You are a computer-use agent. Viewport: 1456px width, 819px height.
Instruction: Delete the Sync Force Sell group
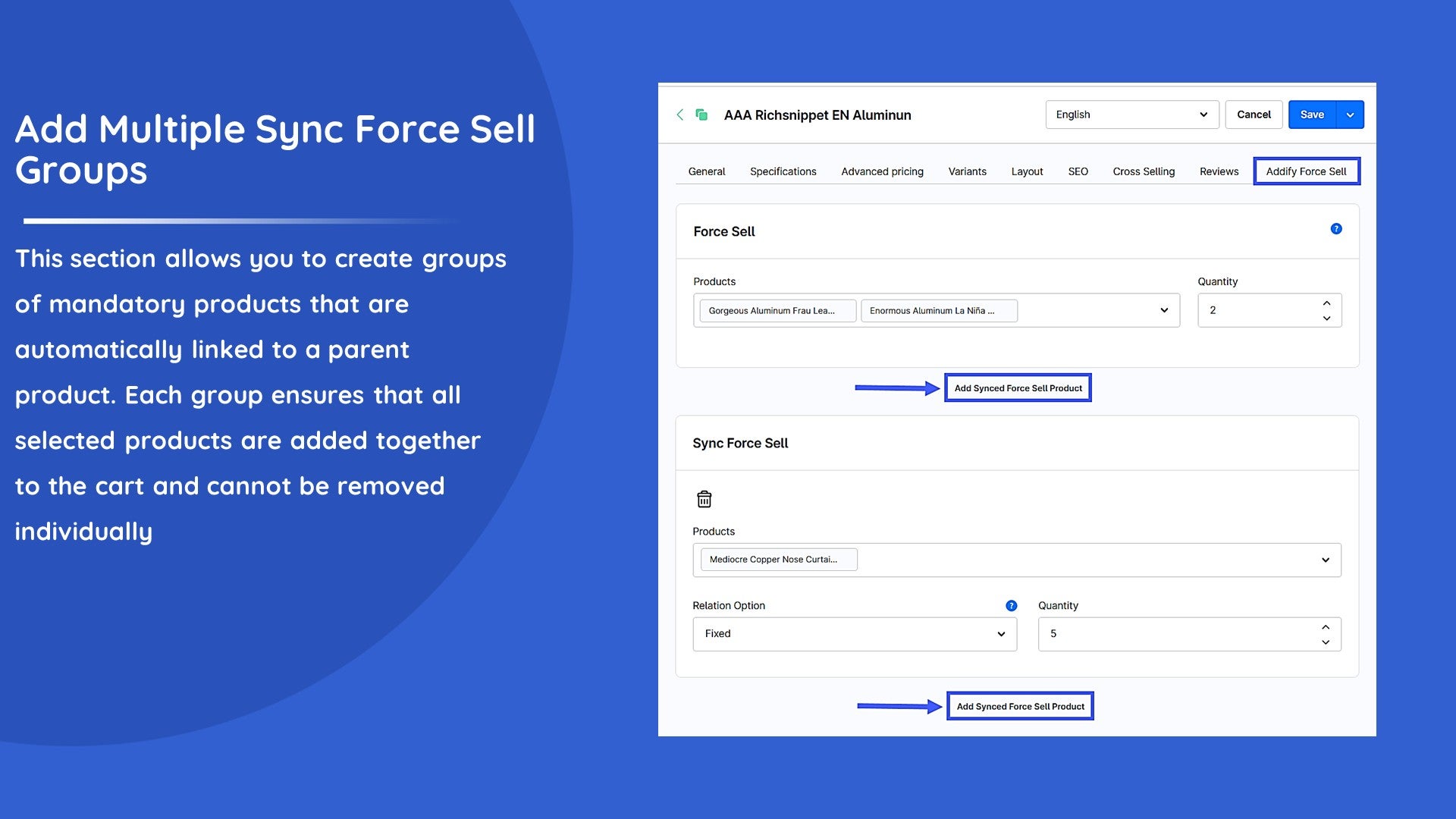click(704, 499)
